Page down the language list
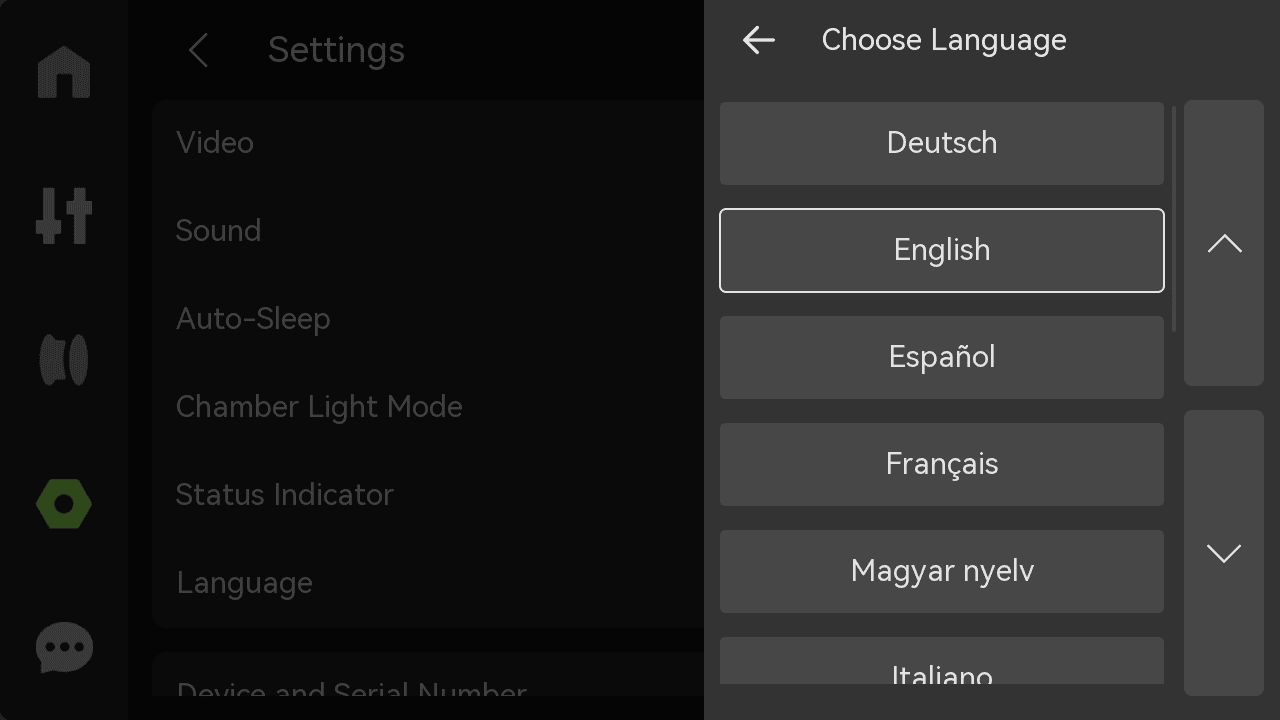The image size is (1280, 720). pos(1224,553)
